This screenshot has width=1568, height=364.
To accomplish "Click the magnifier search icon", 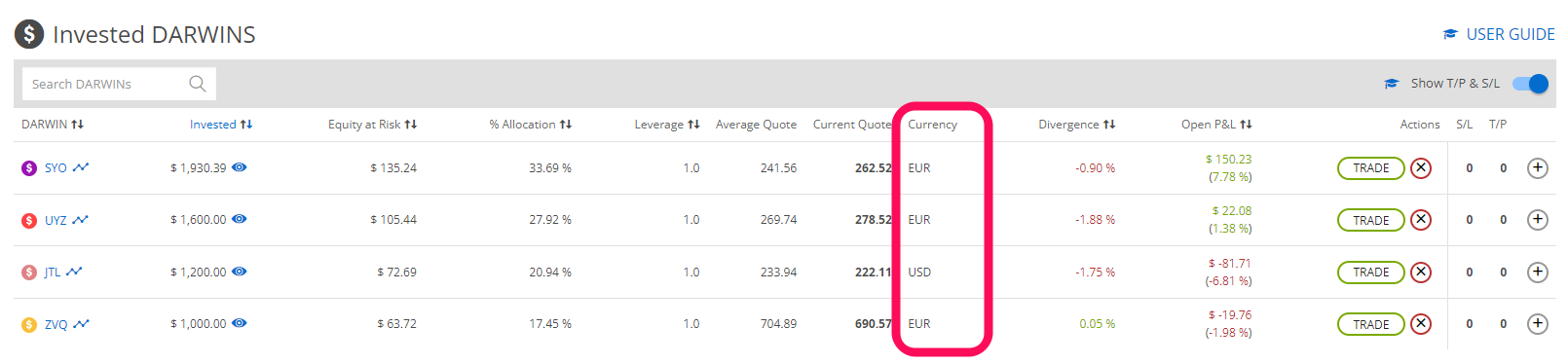I will click(198, 84).
